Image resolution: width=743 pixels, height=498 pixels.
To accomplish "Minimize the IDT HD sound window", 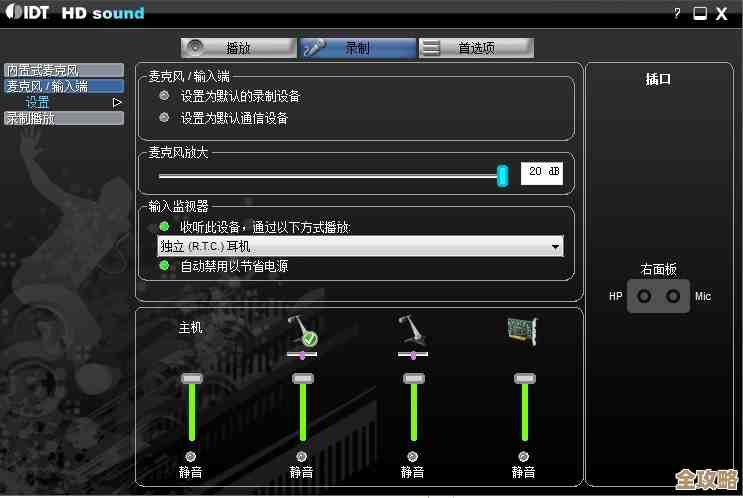I will [700, 13].
